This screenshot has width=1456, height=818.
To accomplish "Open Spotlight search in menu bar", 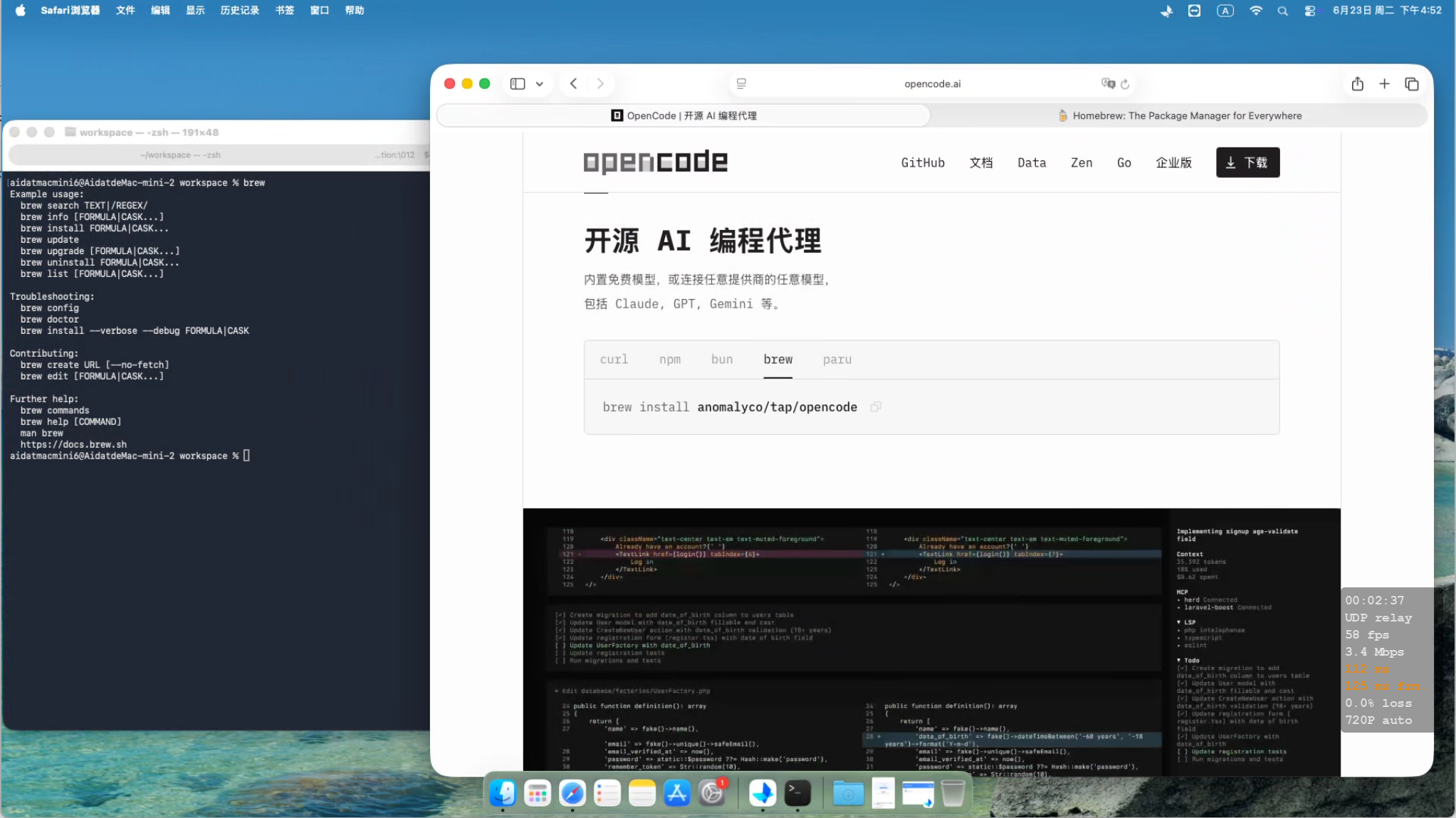I will tap(1282, 11).
